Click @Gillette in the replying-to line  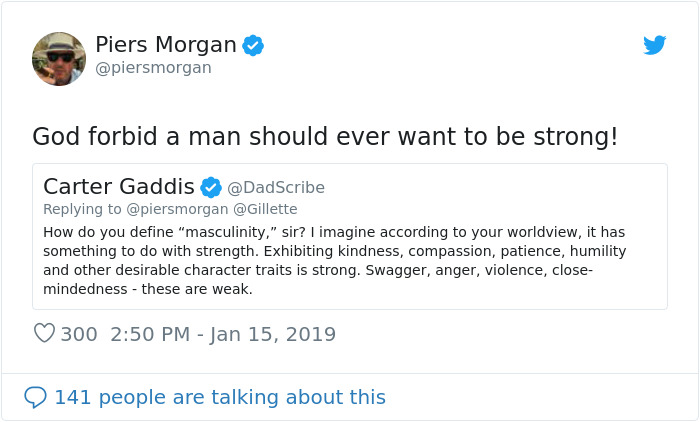265,209
